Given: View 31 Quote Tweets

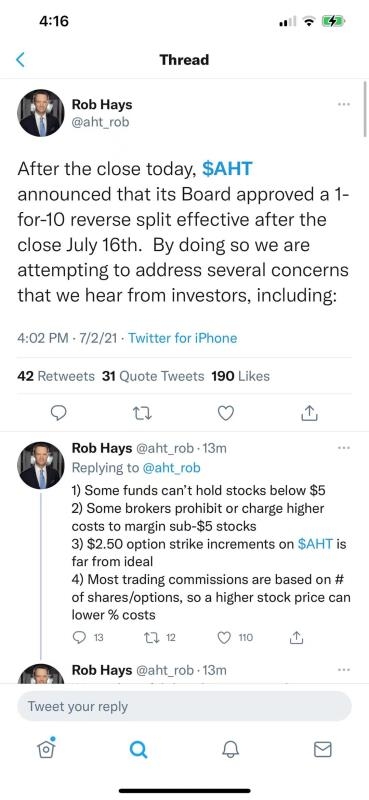Looking at the screenshot, I should (x=153, y=377).
